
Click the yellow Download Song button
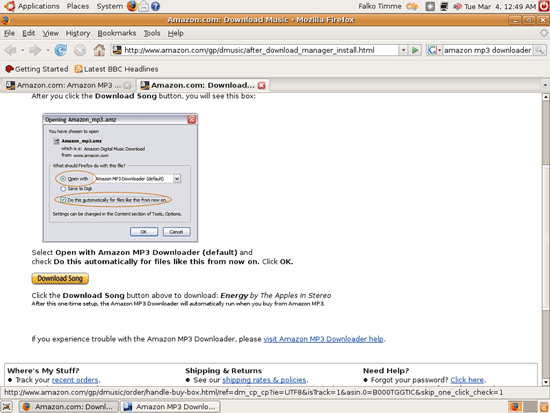pos(60,279)
